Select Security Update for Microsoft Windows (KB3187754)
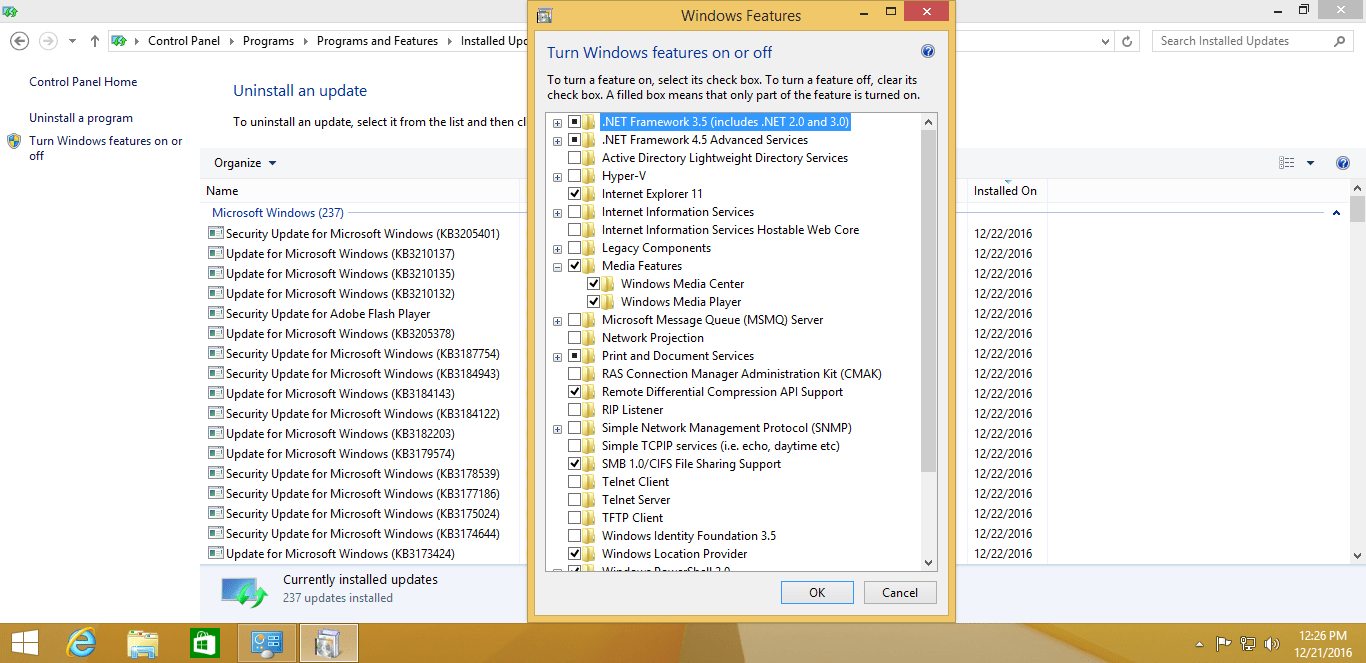Image resolution: width=1366 pixels, height=663 pixels. (x=362, y=353)
